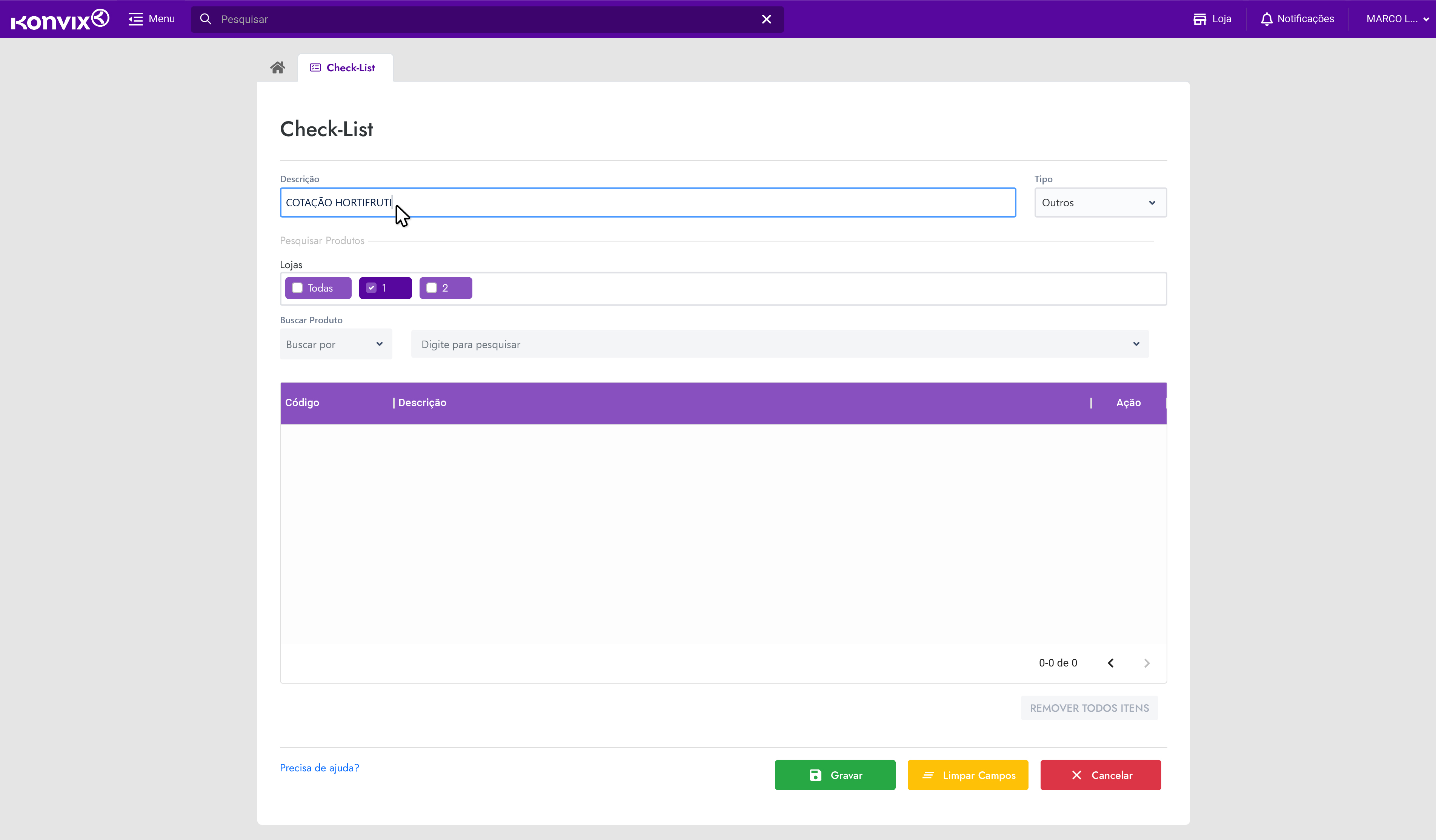Click the search magnifier icon
This screenshot has width=1436, height=840.
pos(206,19)
